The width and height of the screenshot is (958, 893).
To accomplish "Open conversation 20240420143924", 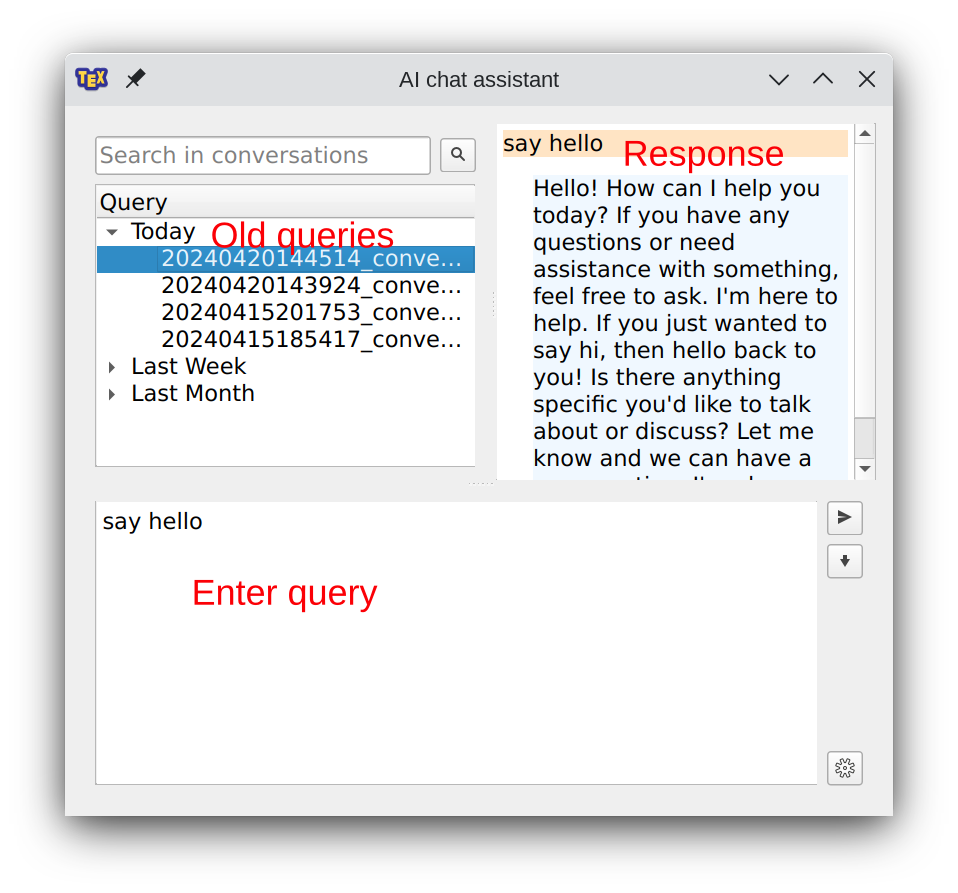I will (310, 286).
